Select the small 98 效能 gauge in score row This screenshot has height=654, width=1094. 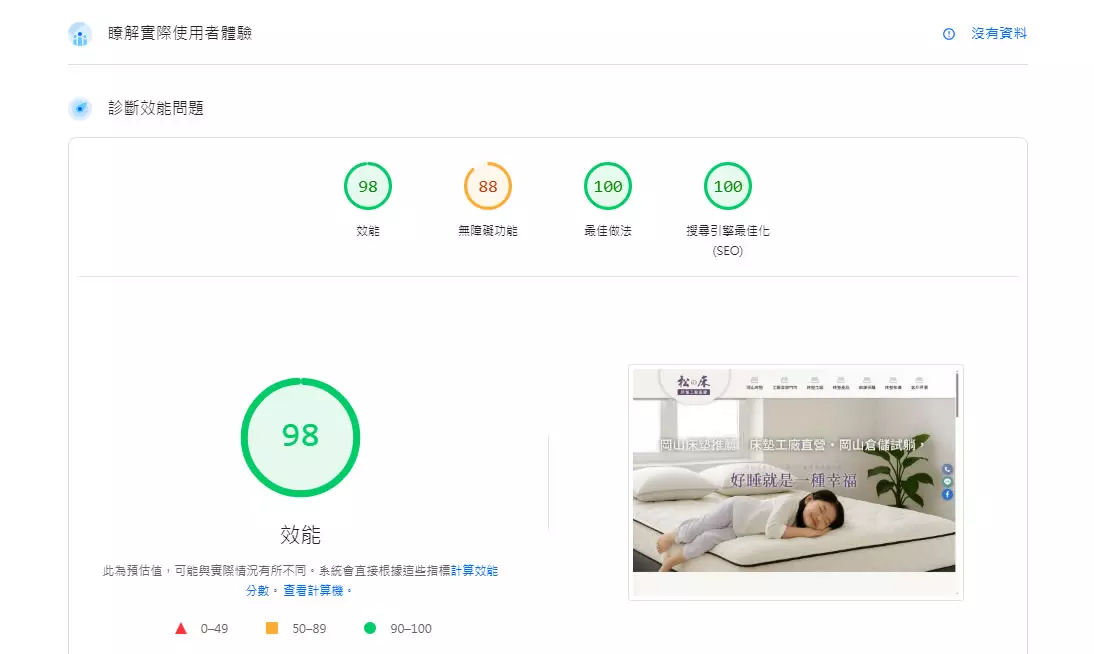tap(368, 187)
